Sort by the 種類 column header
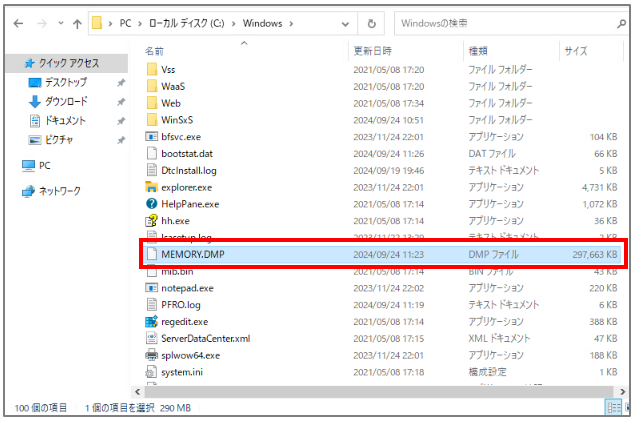Image resolution: width=633 pixels, height=421 pixels. [x=478, y=51]
